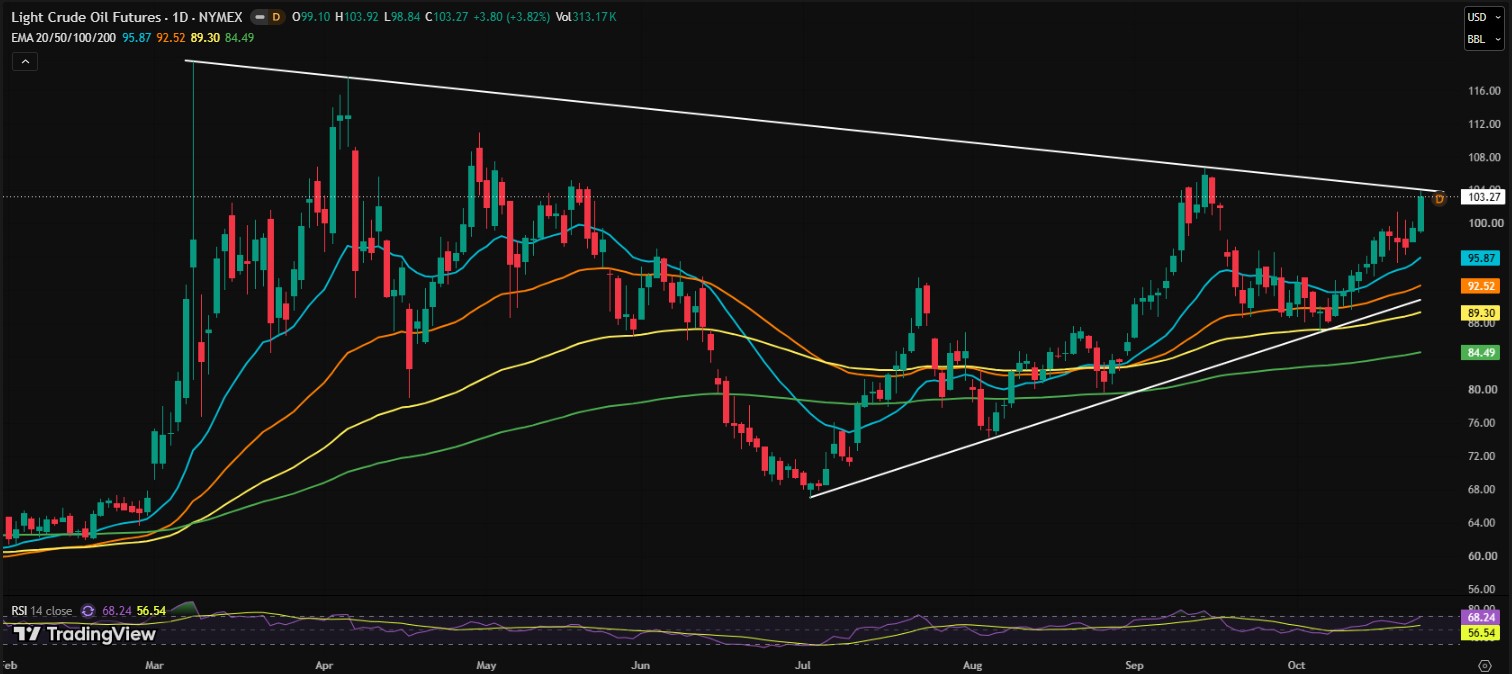1512x674 pixels.
Task: Open the chart settings gear at the bottom right
Action: [1484, 664]
